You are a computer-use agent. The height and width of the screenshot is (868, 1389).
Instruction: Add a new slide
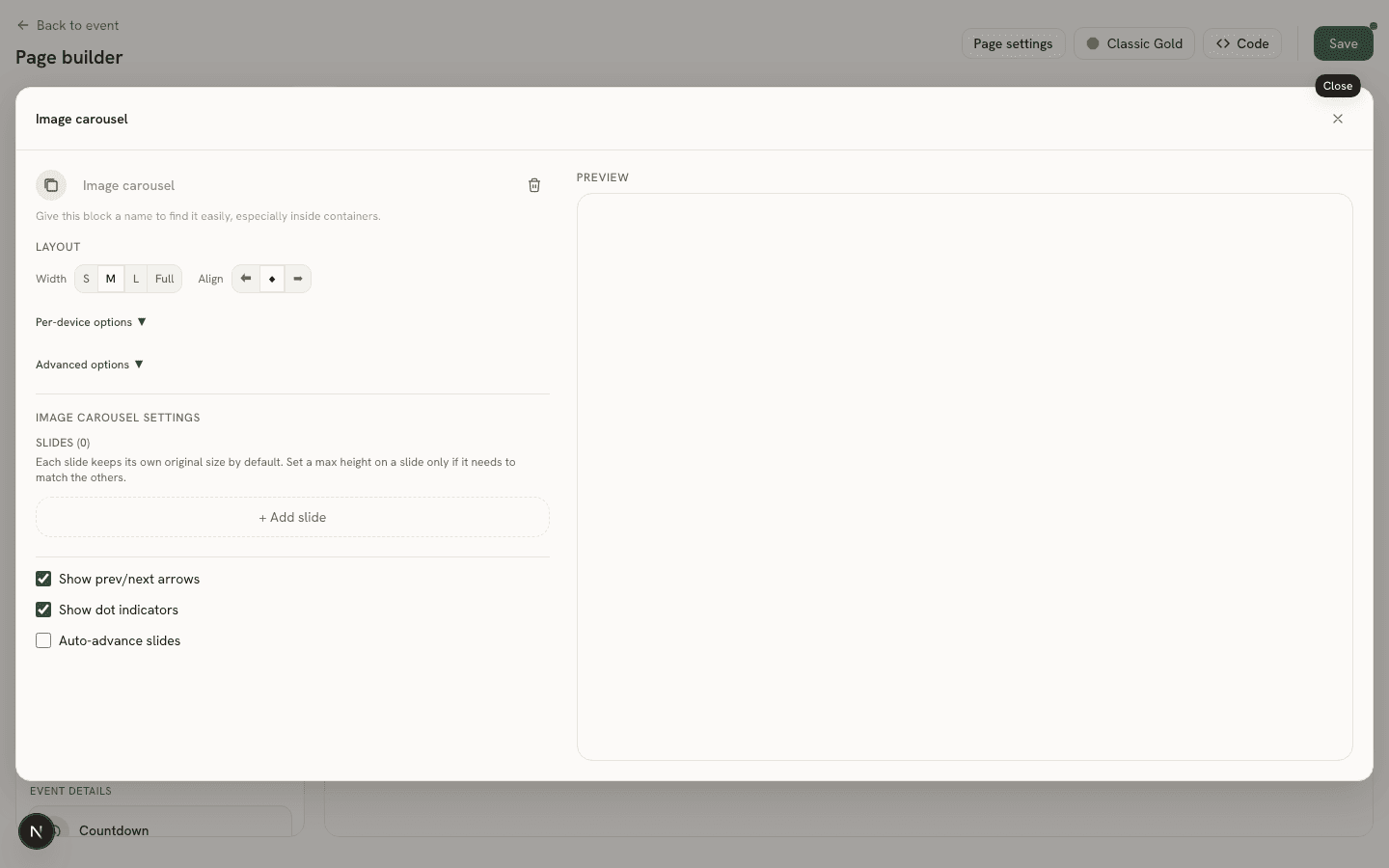point(292,517)
